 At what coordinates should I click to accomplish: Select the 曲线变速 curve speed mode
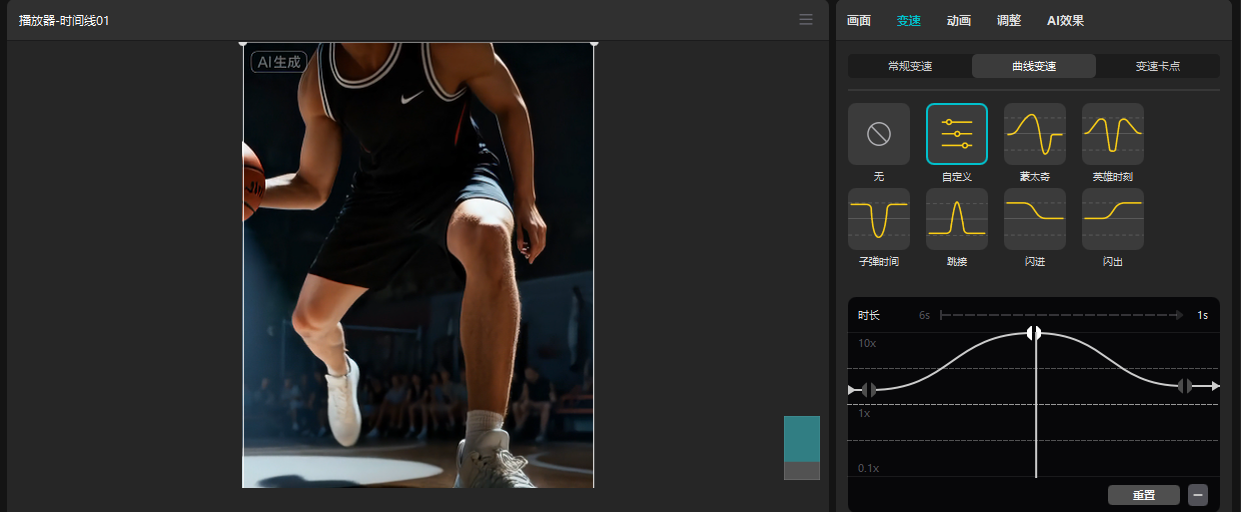1034,67
